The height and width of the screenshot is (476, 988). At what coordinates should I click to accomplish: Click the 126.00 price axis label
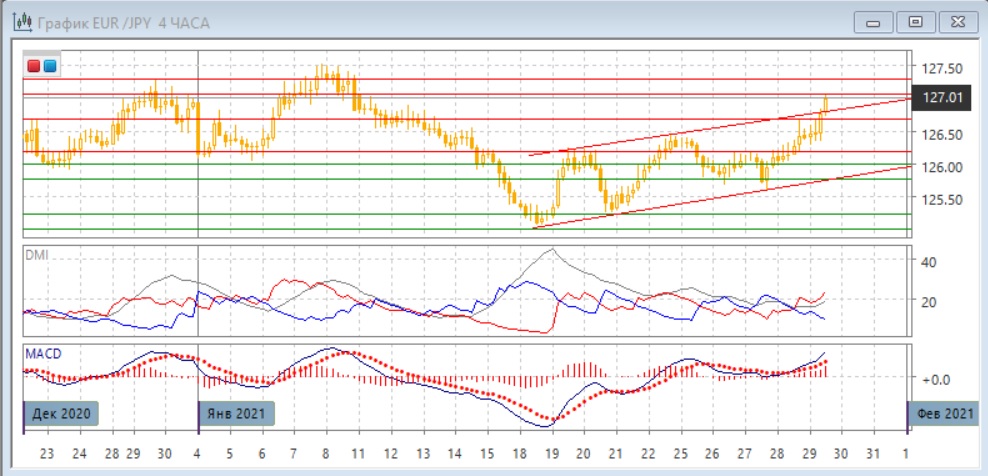(x=942, y=166)
